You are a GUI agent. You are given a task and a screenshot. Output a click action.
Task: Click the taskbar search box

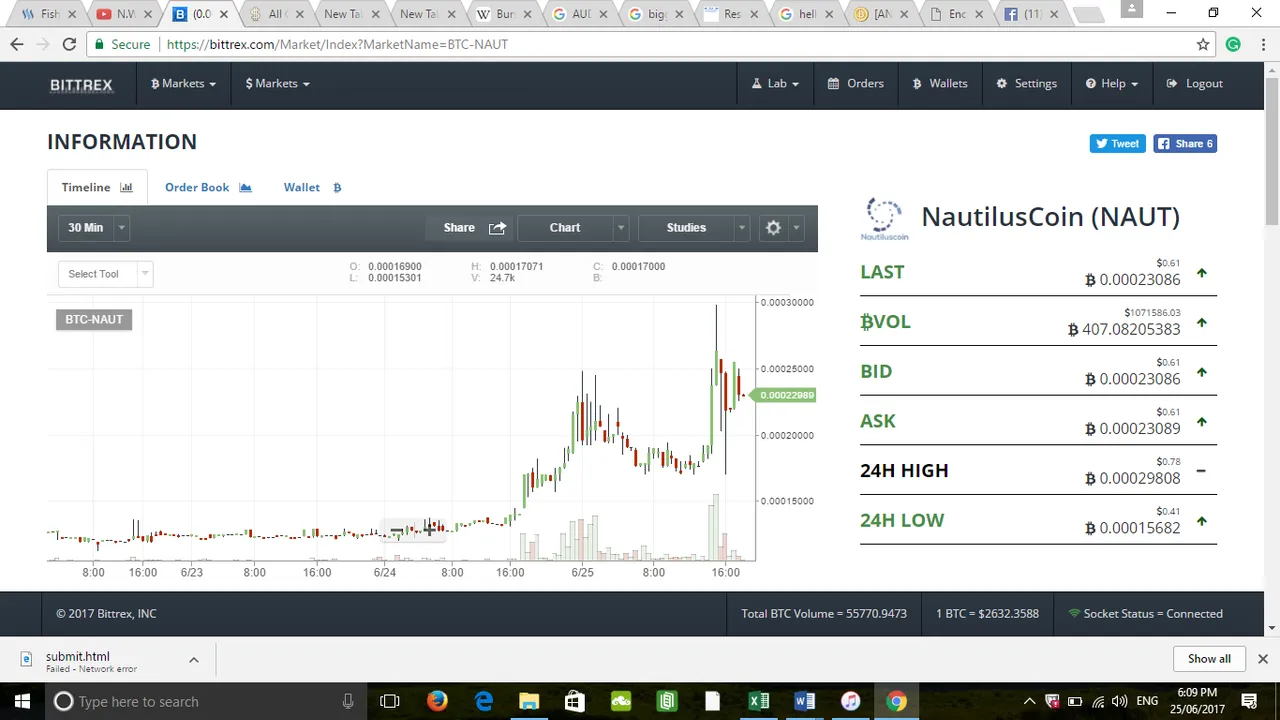[x=205, y=701]
